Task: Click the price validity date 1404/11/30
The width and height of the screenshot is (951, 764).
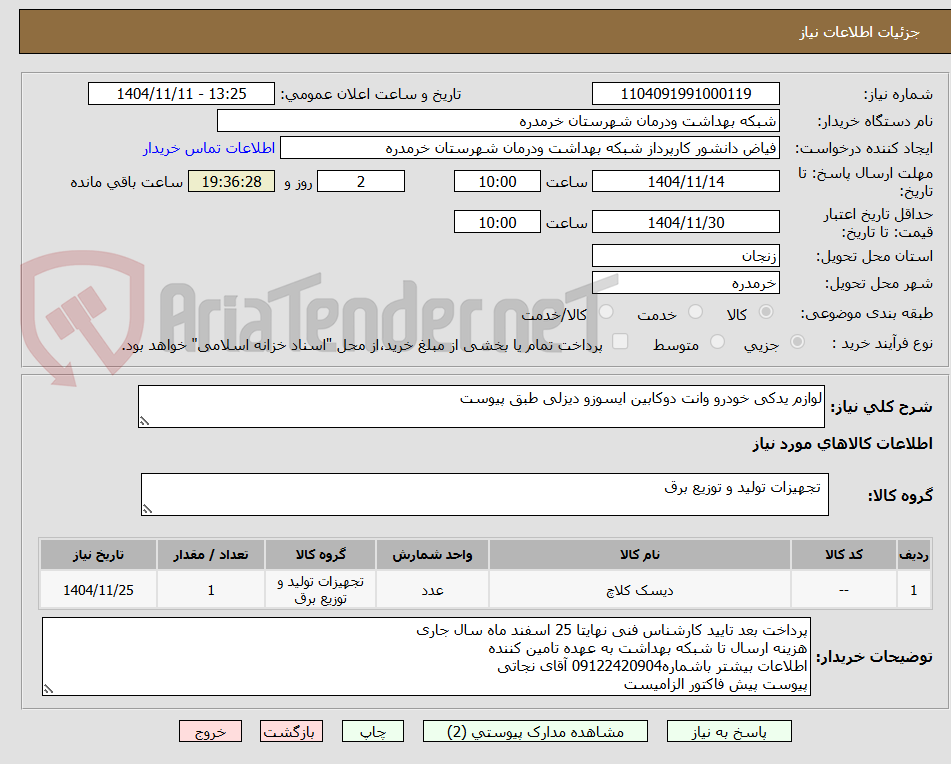Action: point(685,222)
